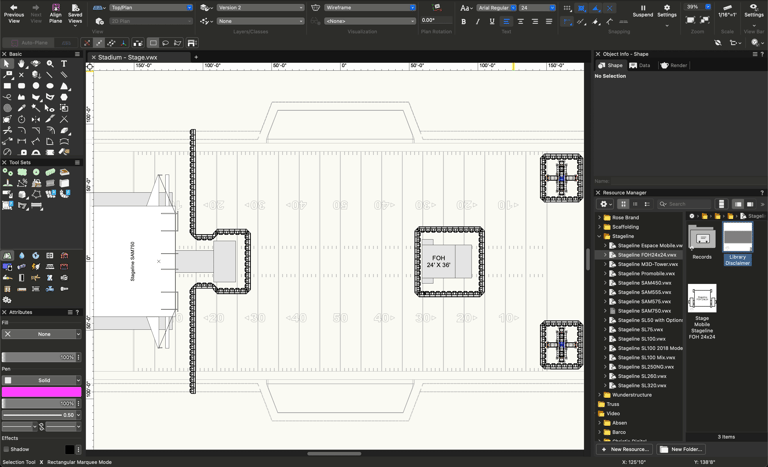The height and width of the screenshot is (467, 768).
Task: Activate the Mirror tool
Action: point(36,119)
